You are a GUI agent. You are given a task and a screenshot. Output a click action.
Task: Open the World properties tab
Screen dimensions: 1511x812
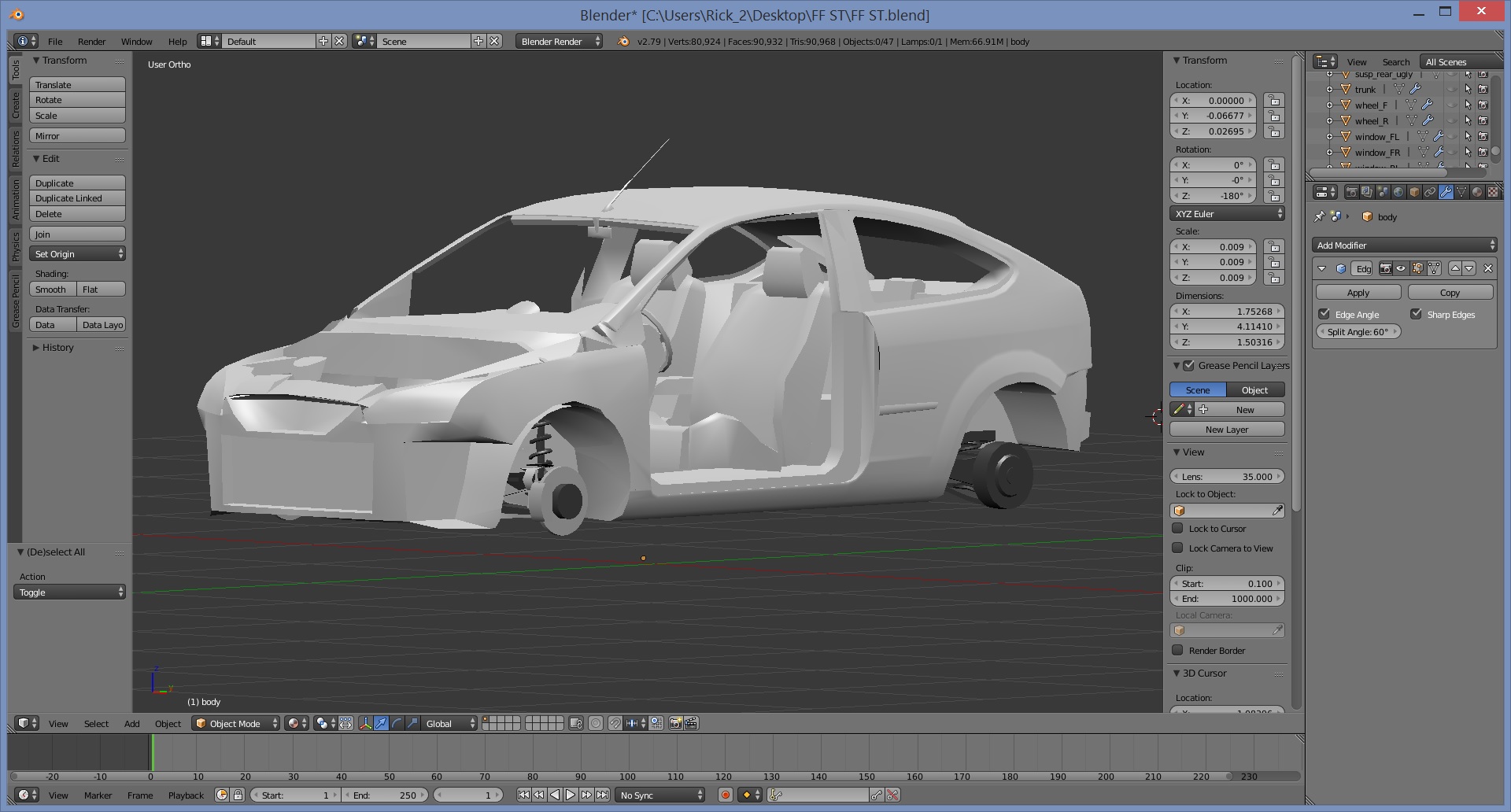coord(1398,192)
